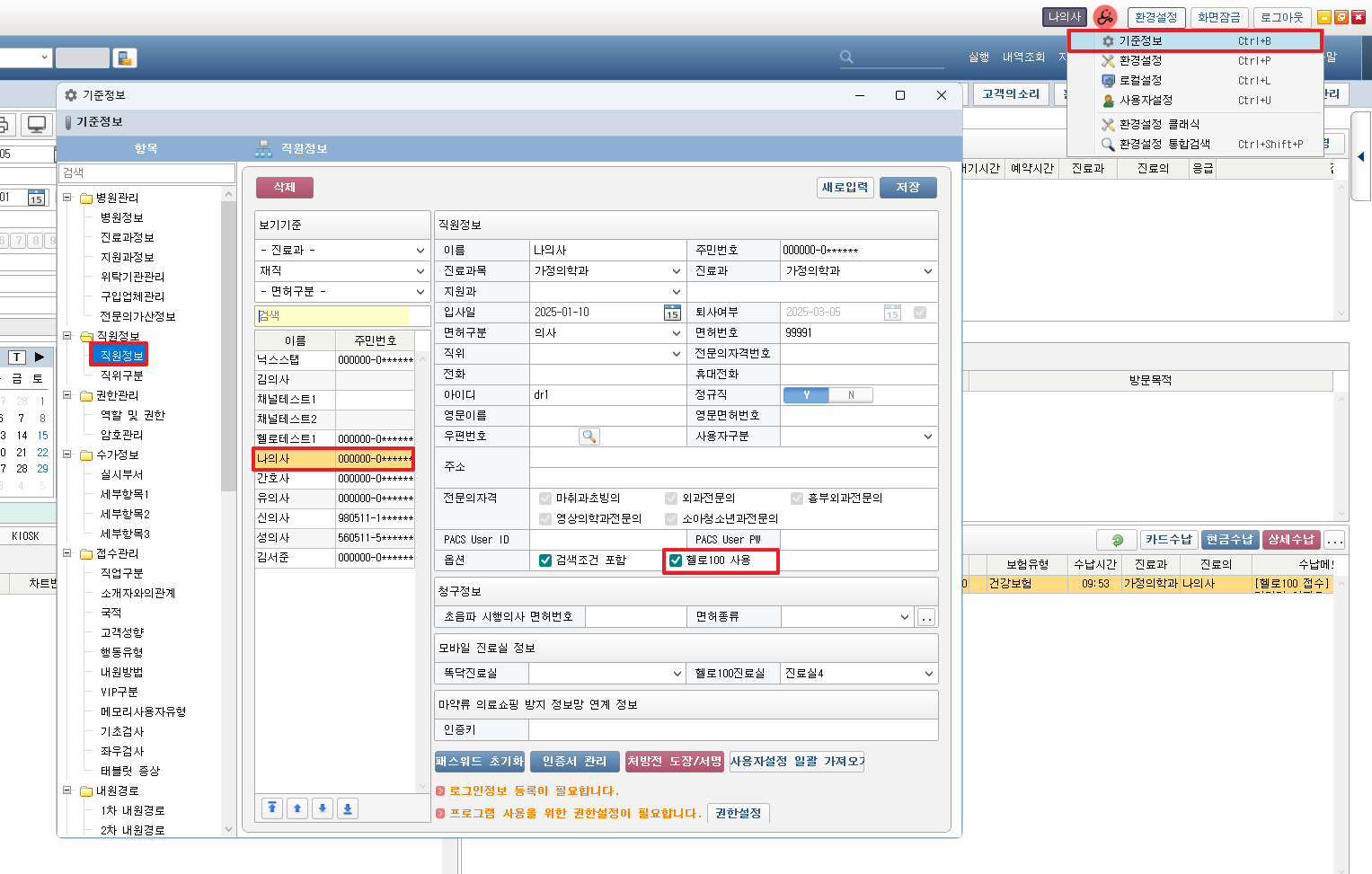The height and width of the screenshot is (874, 1372).
Task: Collapse the 병원관리 tree folder
Action: click(x=67, y=198)
